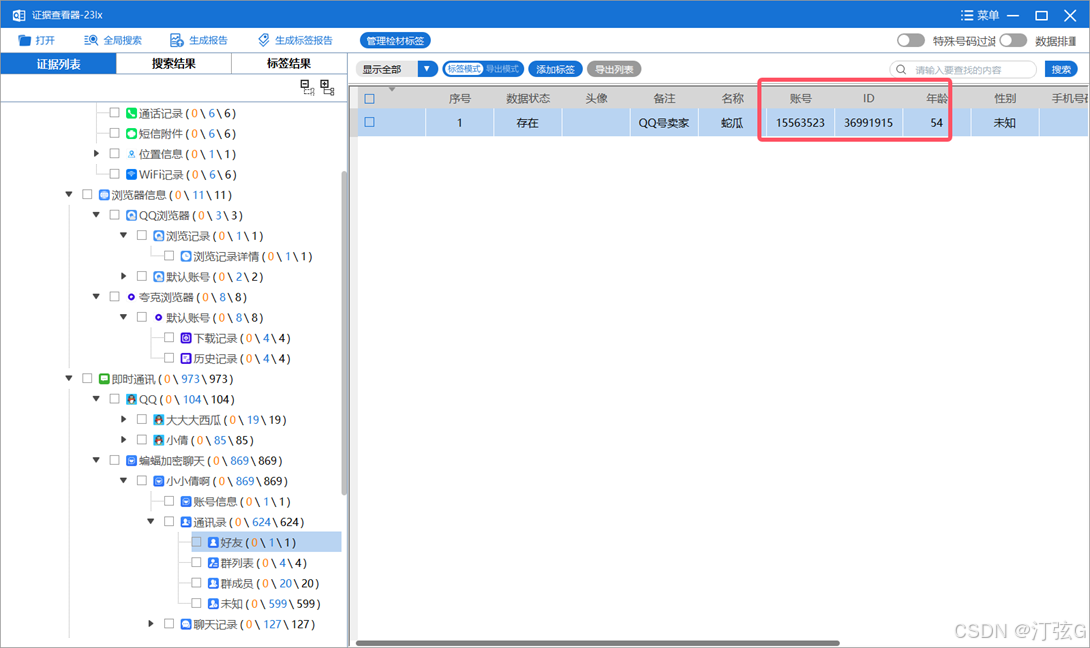The height and width of the screenshot is (648, 1090).
Task: Select the 聊天记录 icon
Action: pos(186,624)
